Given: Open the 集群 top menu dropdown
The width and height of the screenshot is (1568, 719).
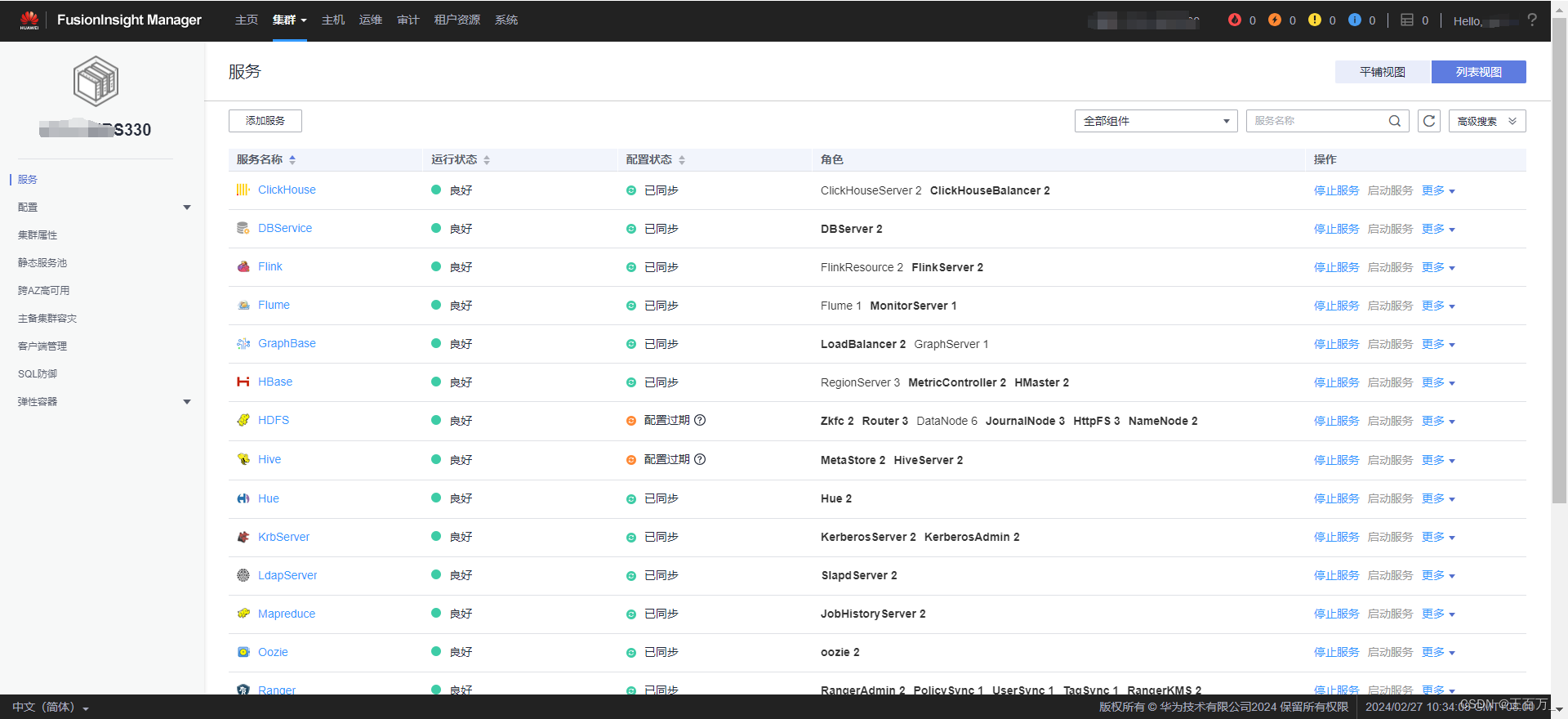Looking at the screenshot, I should [289, 20].
